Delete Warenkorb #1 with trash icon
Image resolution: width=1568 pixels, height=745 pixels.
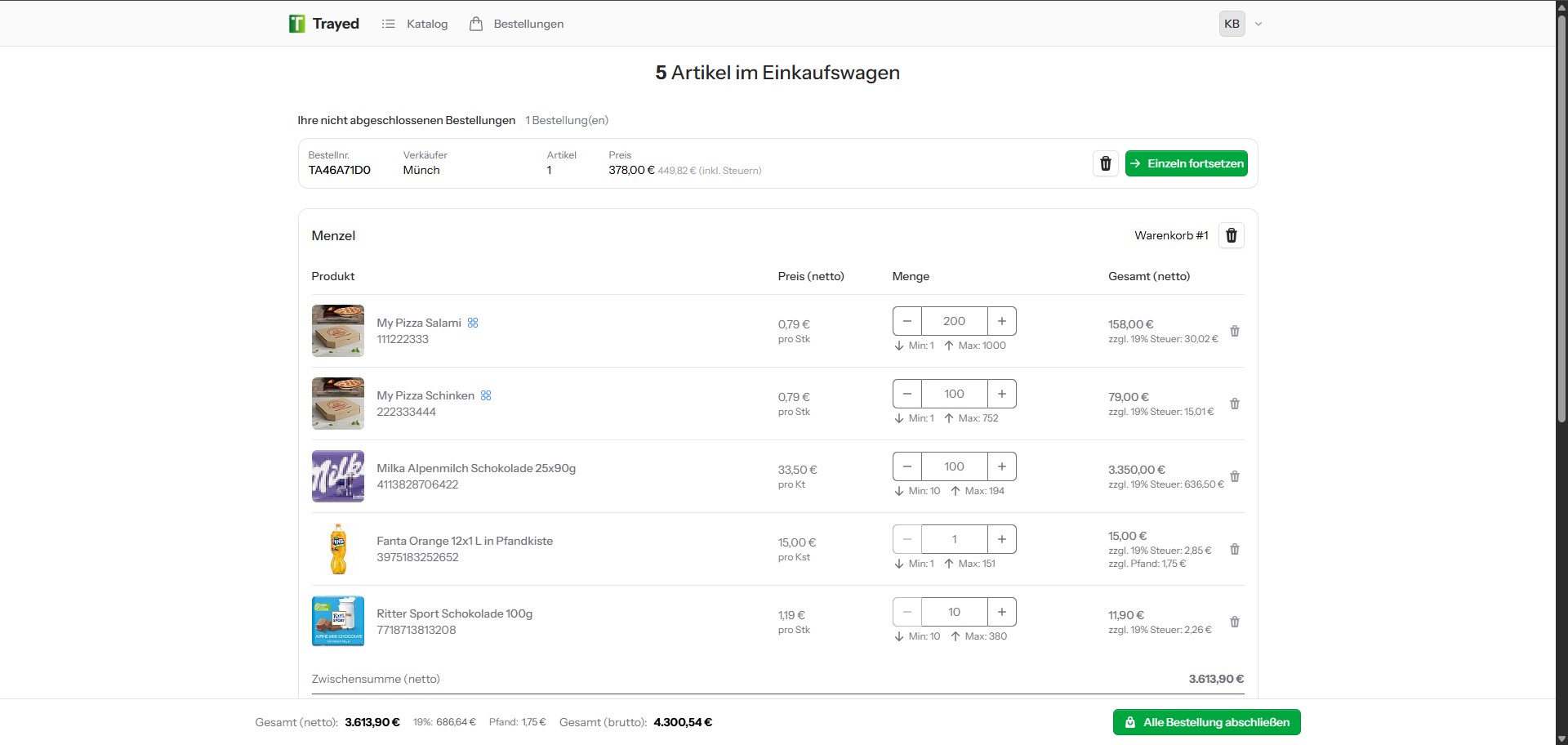click(x=1231, y=235)
